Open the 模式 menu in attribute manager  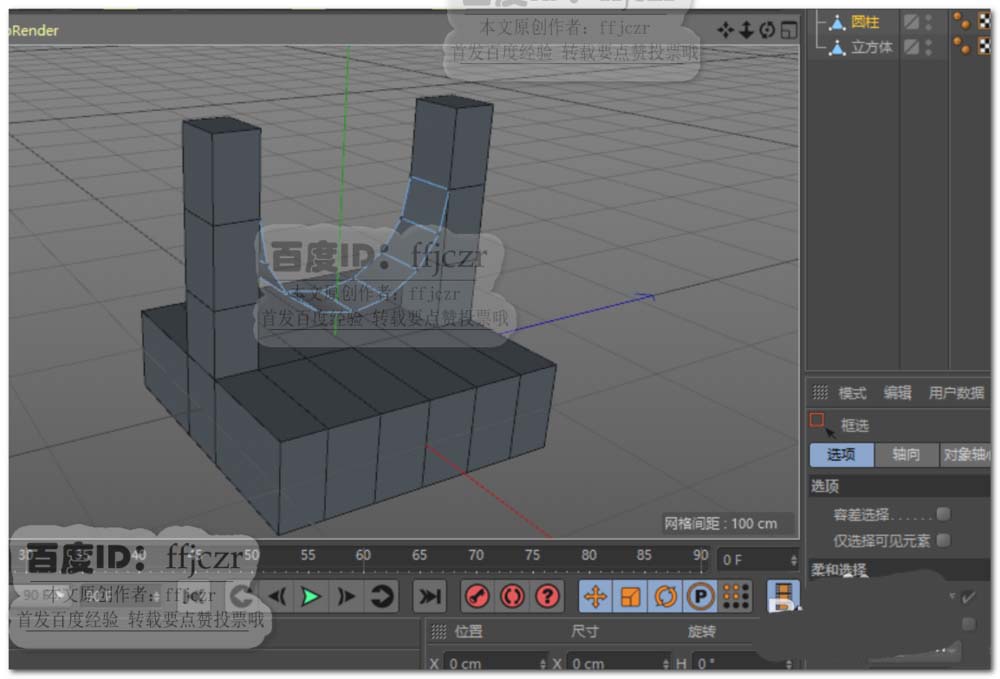[x=853, y=393]
